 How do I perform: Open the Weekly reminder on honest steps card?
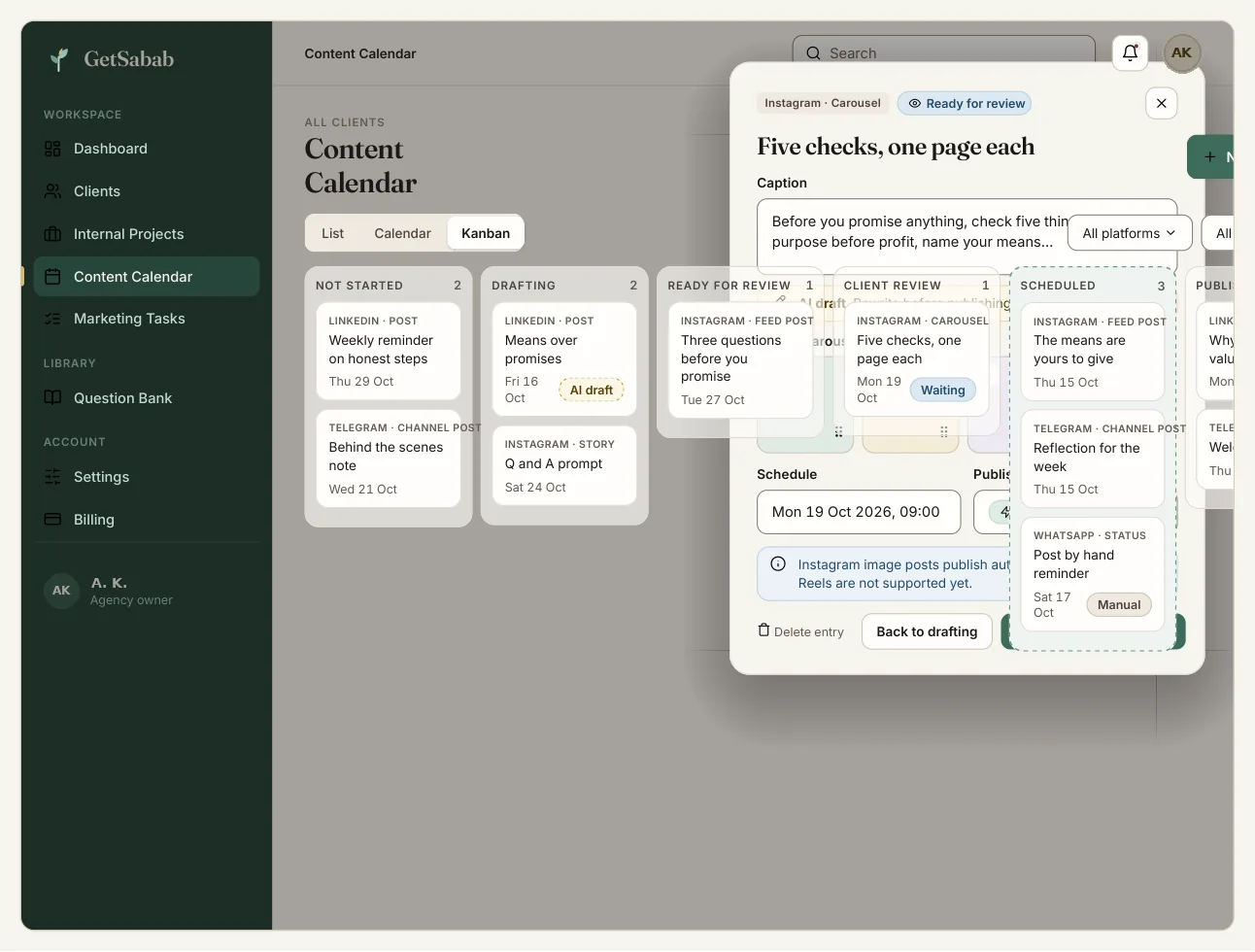[x=389, y=352]
